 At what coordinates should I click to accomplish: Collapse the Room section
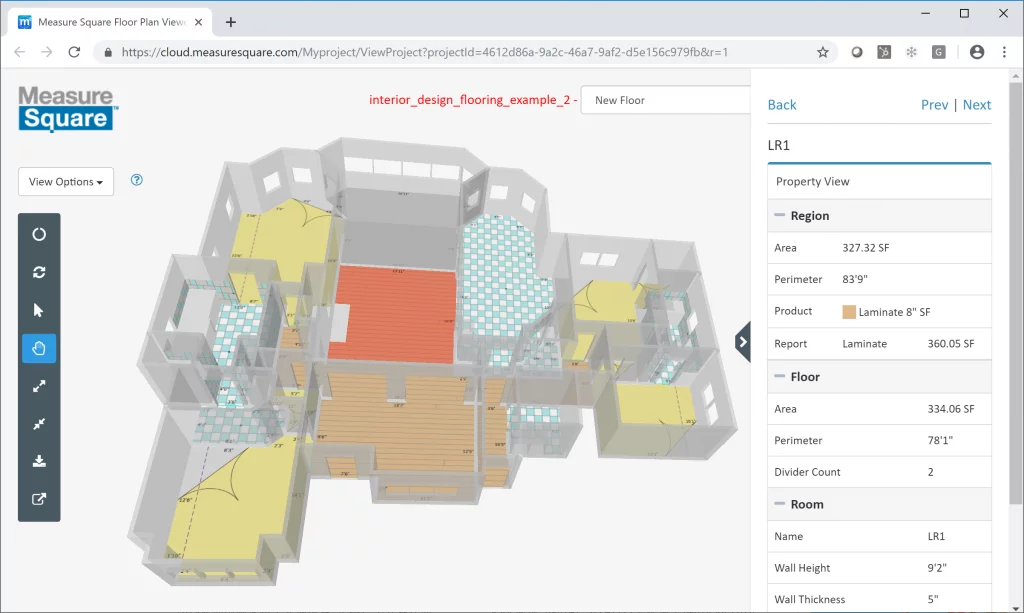(779, 505)
